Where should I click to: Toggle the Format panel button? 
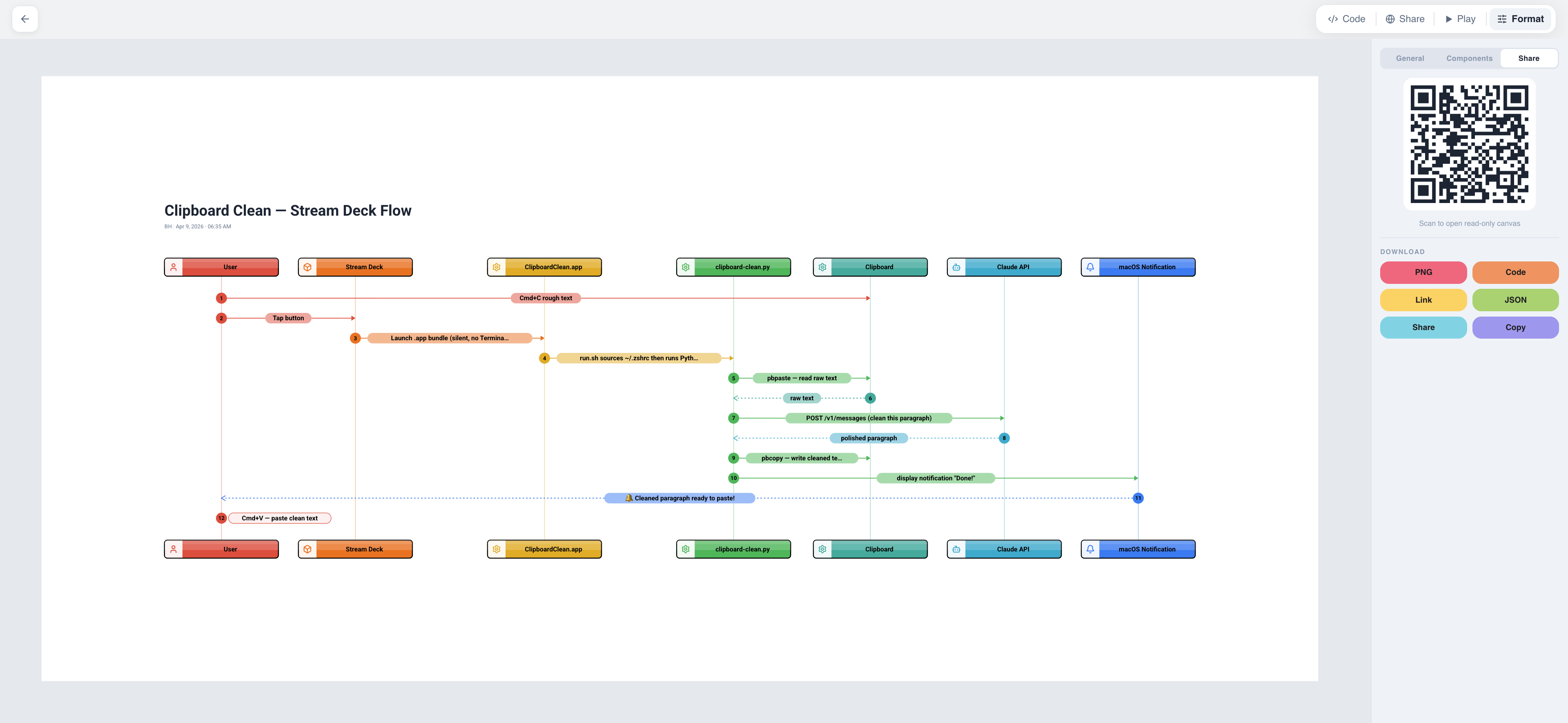pyautogui.click(x=1520, y=19)
